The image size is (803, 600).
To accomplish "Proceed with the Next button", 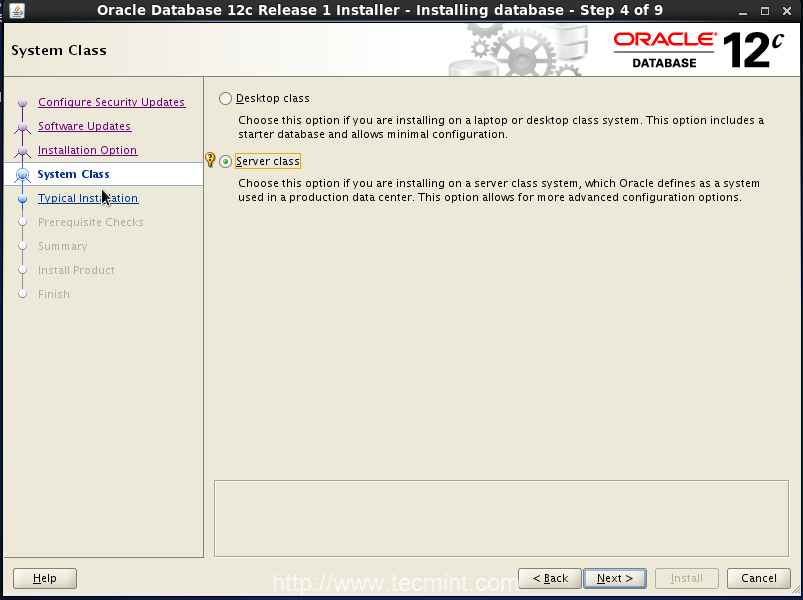I will pos(615,578).
